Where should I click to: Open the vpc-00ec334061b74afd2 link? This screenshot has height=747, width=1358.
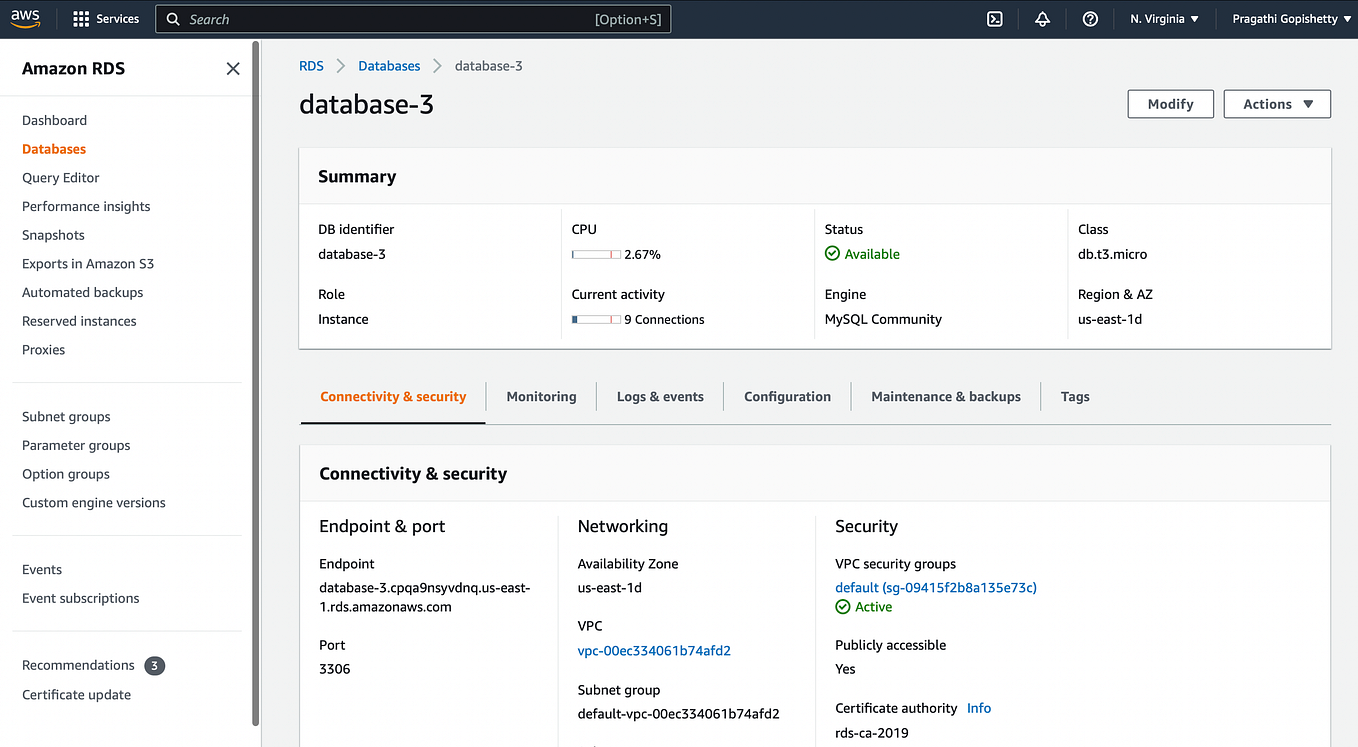pyautogui.click(x=654, y=650)
